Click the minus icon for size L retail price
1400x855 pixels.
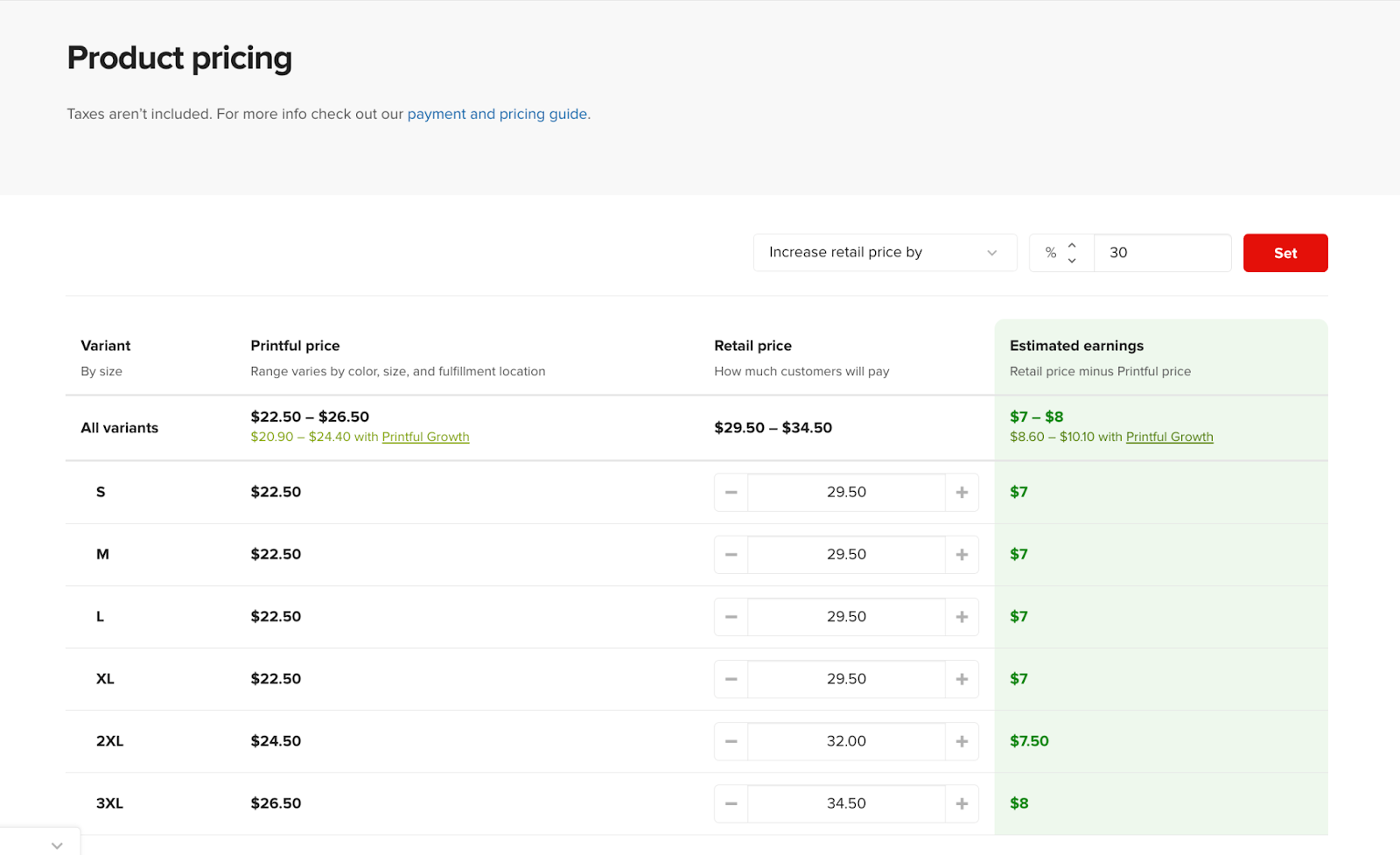point(731,616)
